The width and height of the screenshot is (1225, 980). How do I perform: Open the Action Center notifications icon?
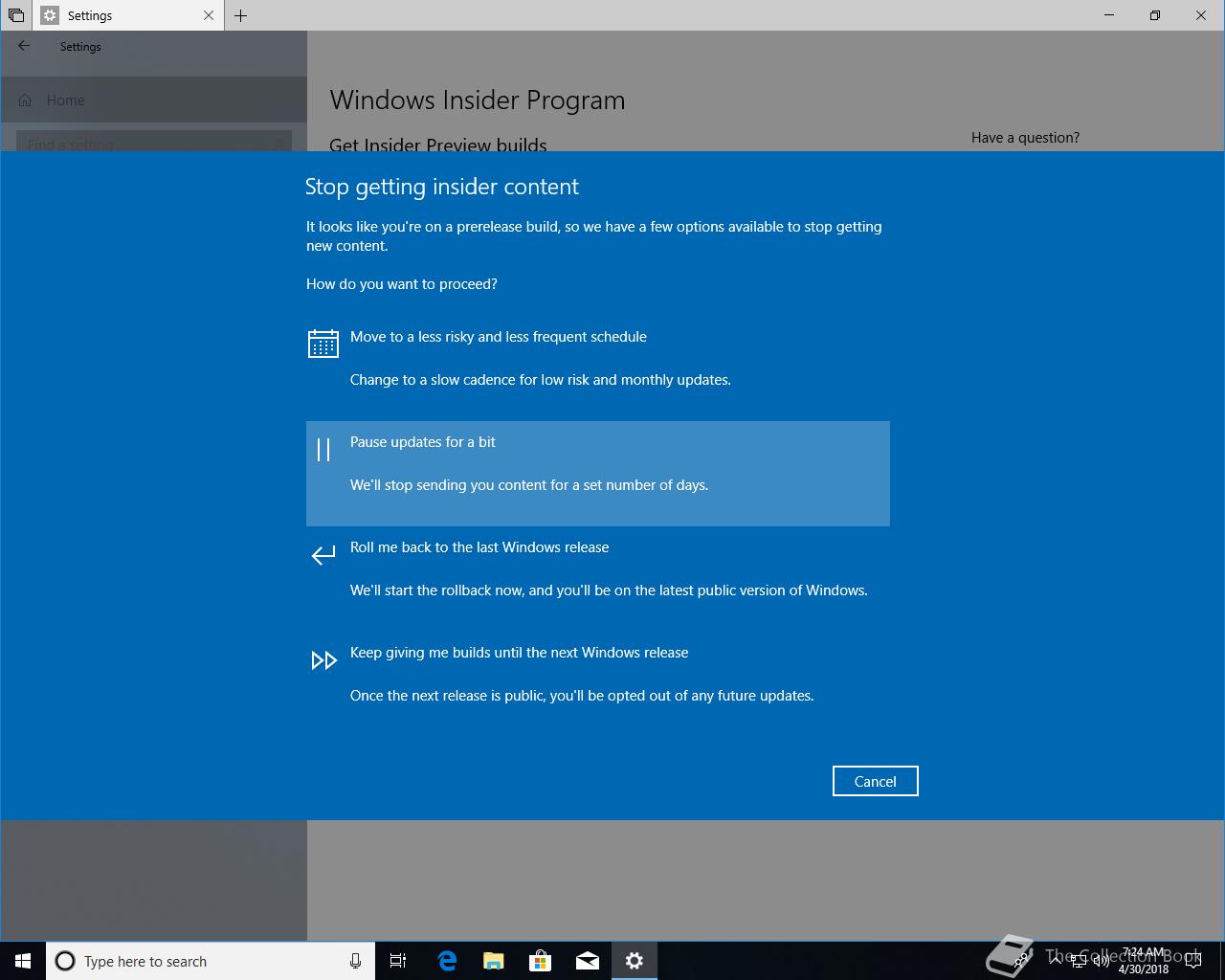pyautogui.click(x=1193, y=961)
